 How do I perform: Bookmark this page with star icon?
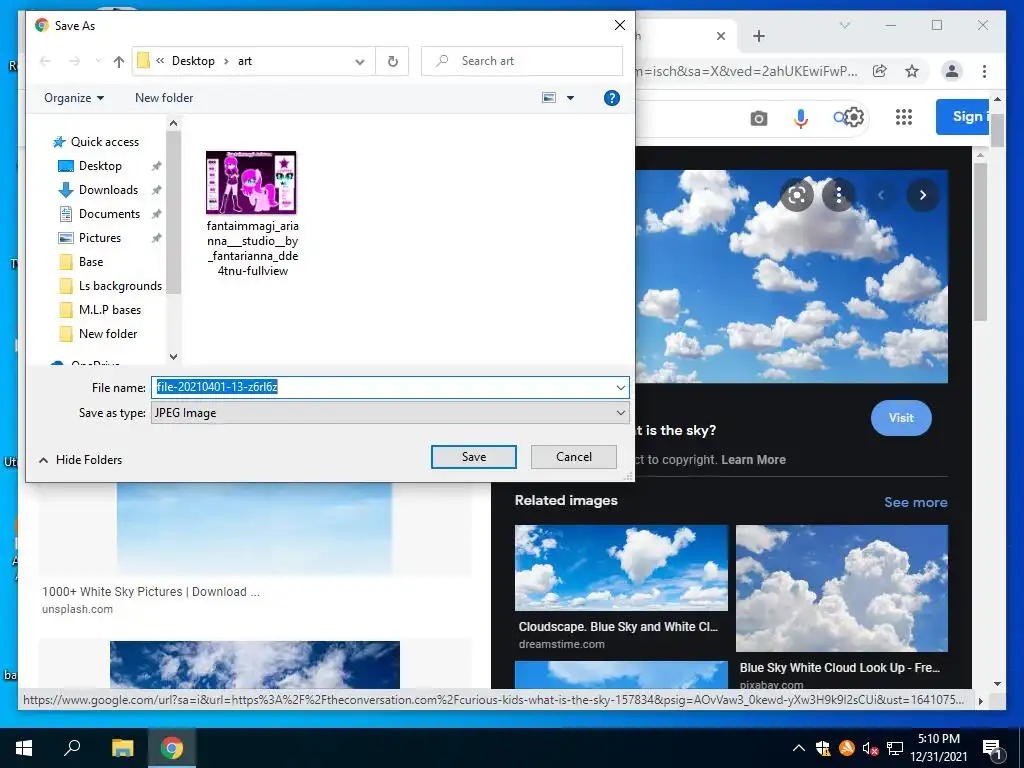[912, 71]
